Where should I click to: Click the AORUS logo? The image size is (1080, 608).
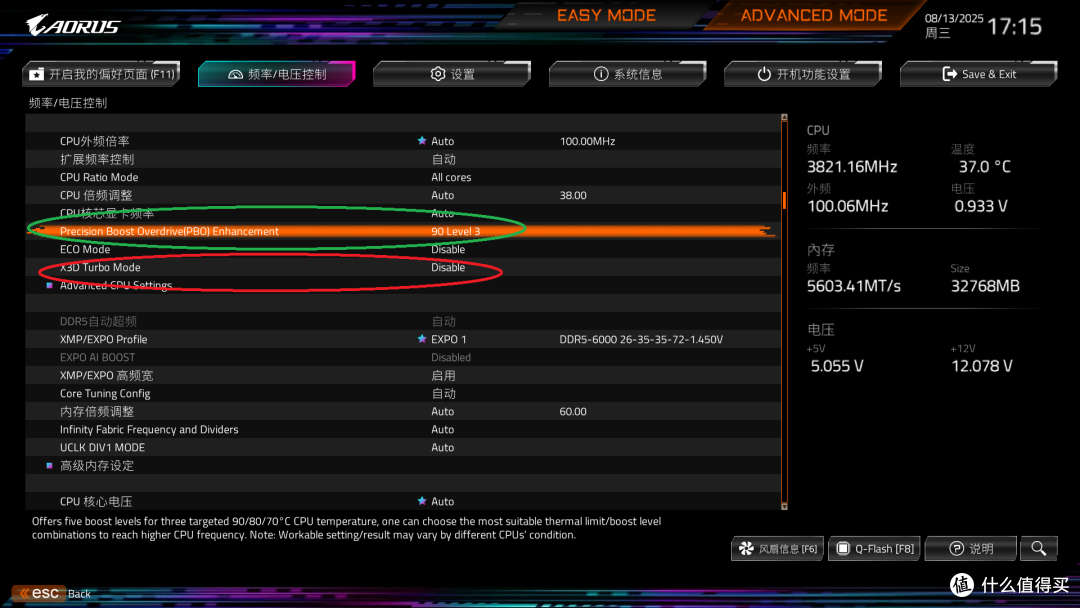[73, 25]
